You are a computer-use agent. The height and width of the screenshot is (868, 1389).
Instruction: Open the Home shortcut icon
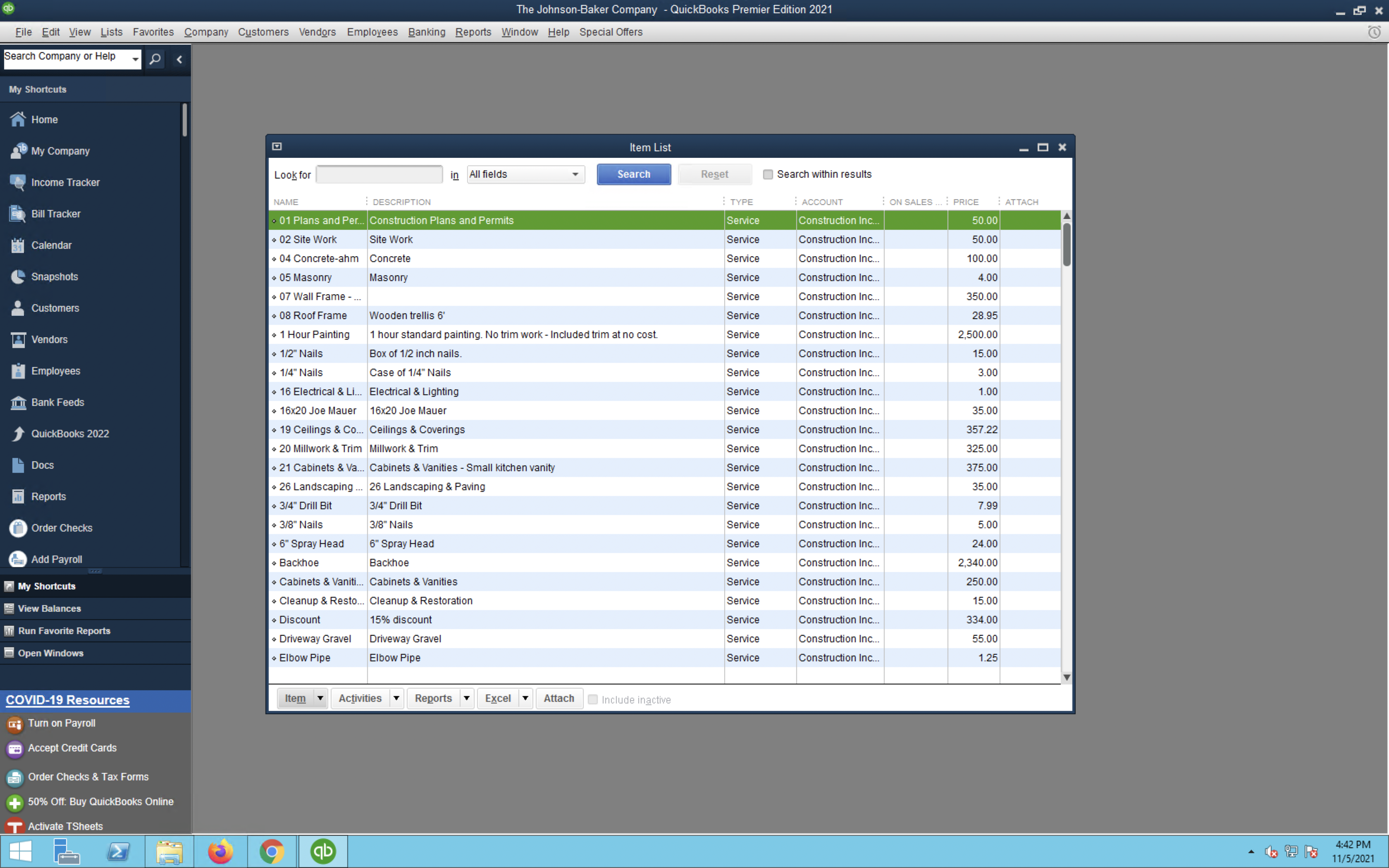[18, 119]
